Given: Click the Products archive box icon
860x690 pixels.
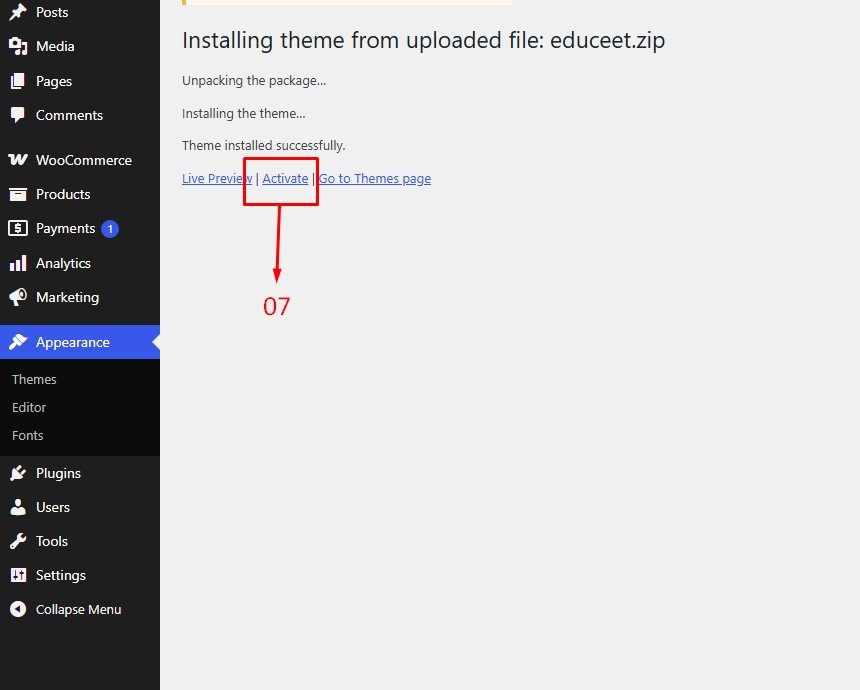Looking at the screenshot, I should (x=18, y=194).
